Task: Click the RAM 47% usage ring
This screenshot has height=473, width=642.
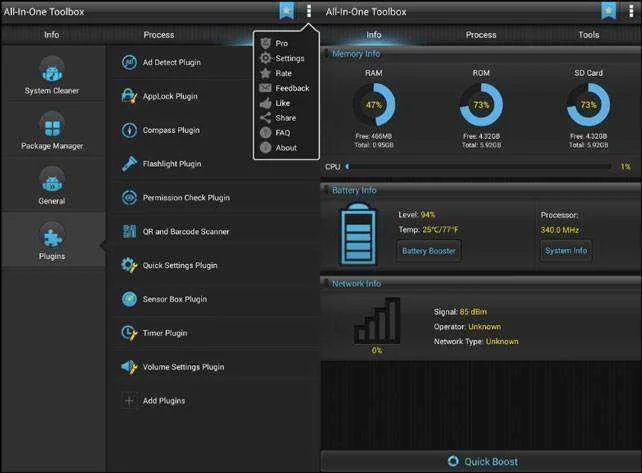Action: point(374,105)
